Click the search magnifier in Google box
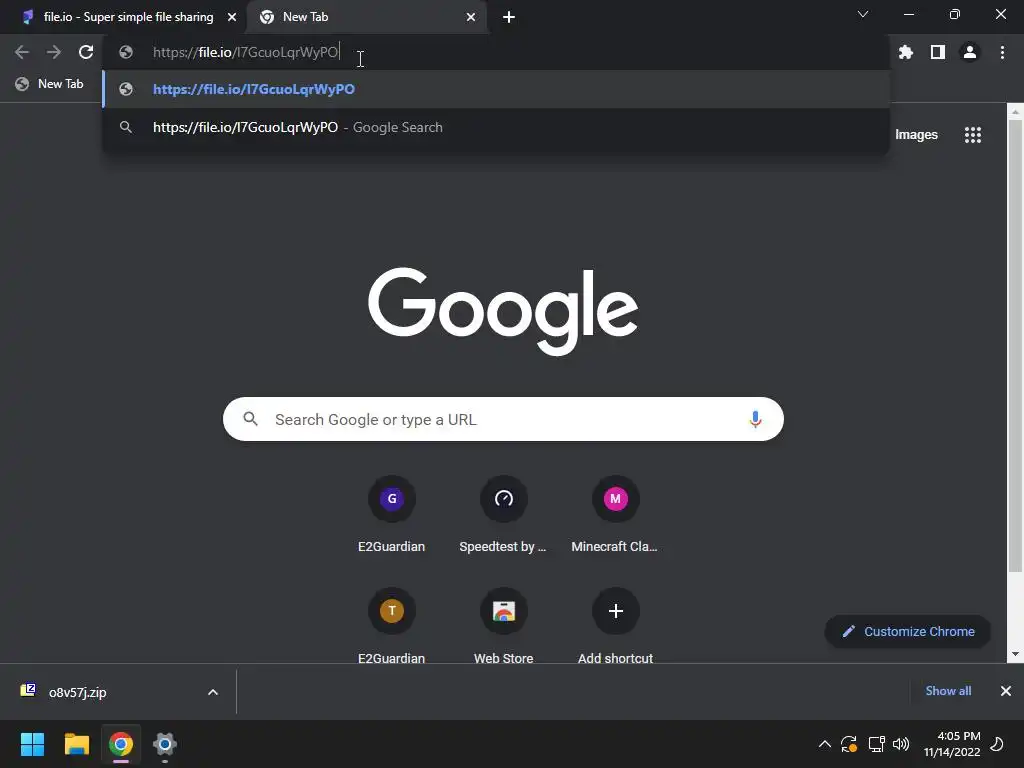 pos(251,419)
